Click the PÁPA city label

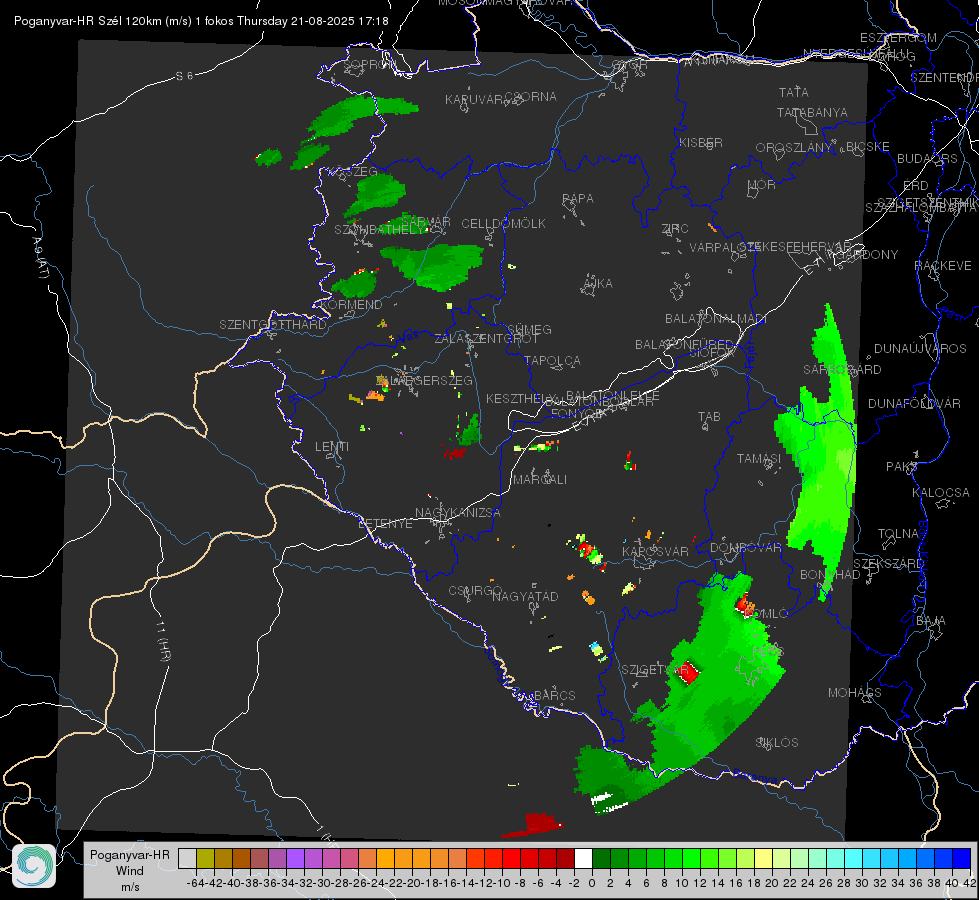[578, 199]
